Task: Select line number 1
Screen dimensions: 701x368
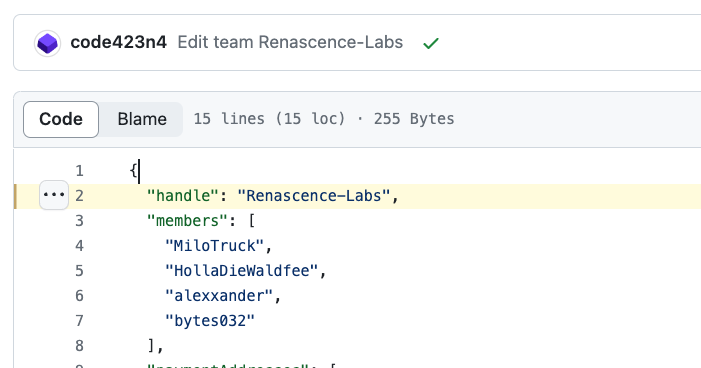Action: point(79,171)
